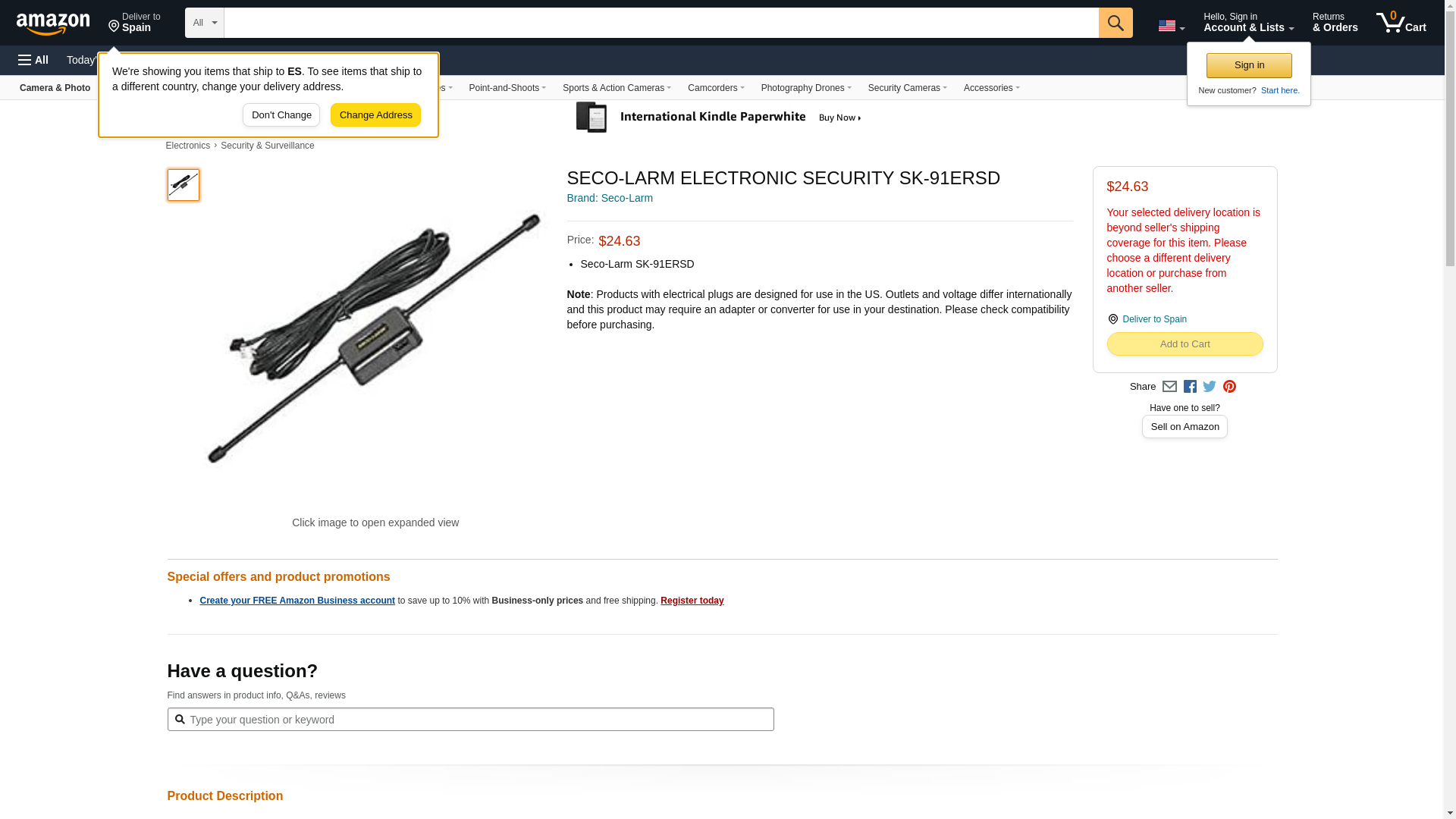This screenshot has height=819, width=1456.
Task: Click Deliver to Spain in buy box
Action: click(1154, 319)
